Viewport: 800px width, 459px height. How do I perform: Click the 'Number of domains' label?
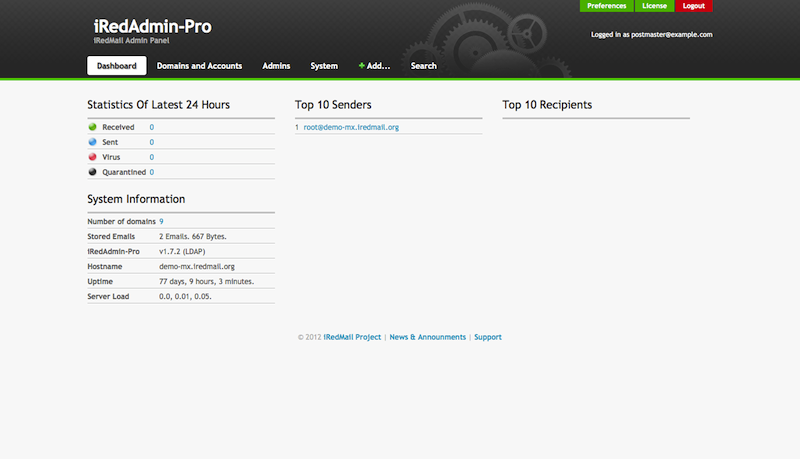(121, 221)
